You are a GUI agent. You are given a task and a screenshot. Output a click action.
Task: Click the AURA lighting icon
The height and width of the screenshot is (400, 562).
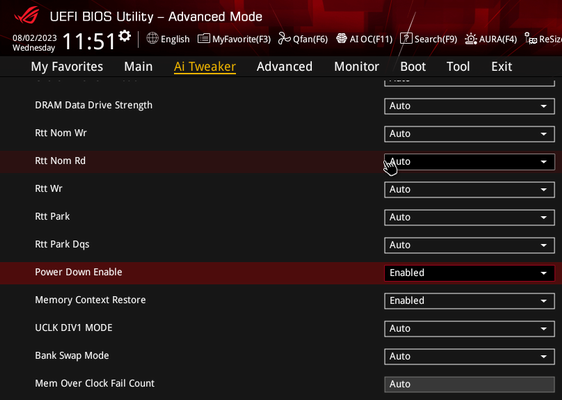tap(471, 39)
